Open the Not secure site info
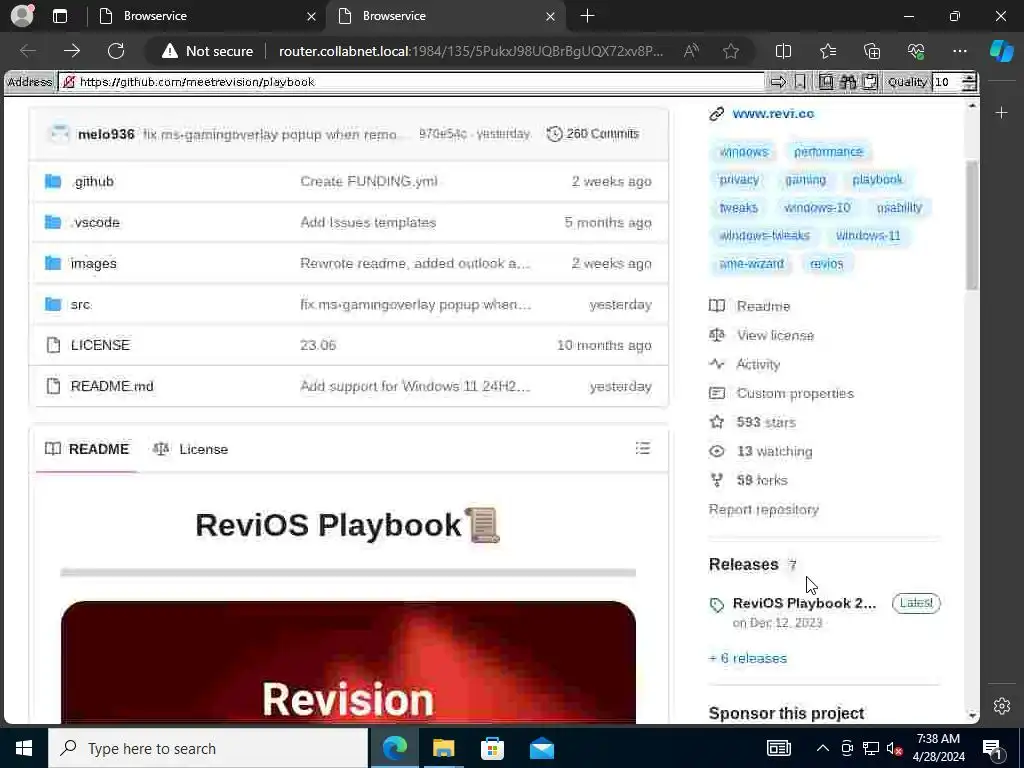The width and height of the screenshot is (1024, 768). coord(207,51)
